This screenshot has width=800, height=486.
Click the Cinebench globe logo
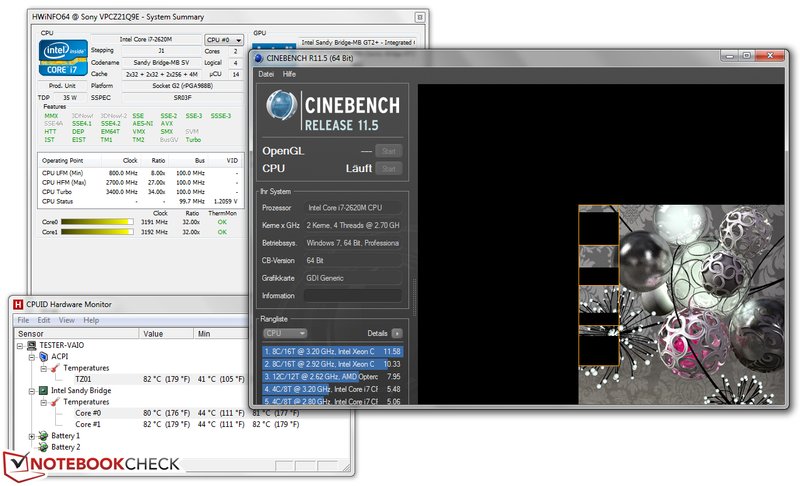point(281,105)
